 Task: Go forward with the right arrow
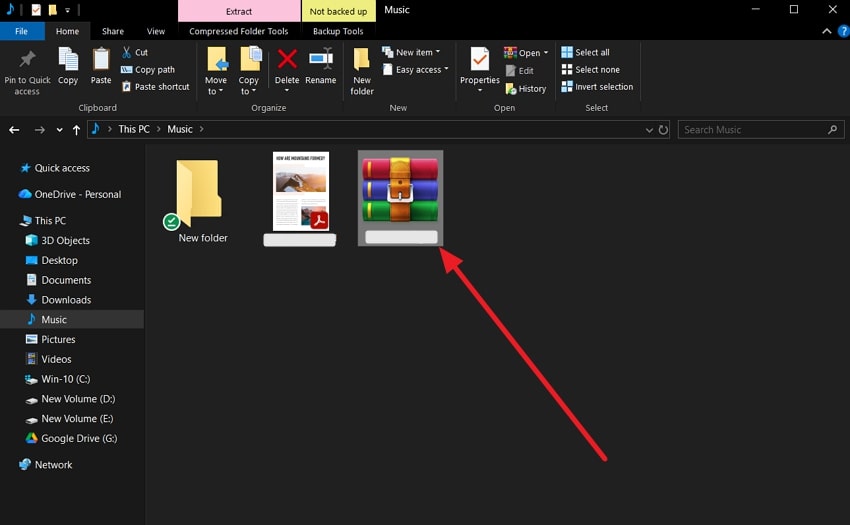coord(40,130)
